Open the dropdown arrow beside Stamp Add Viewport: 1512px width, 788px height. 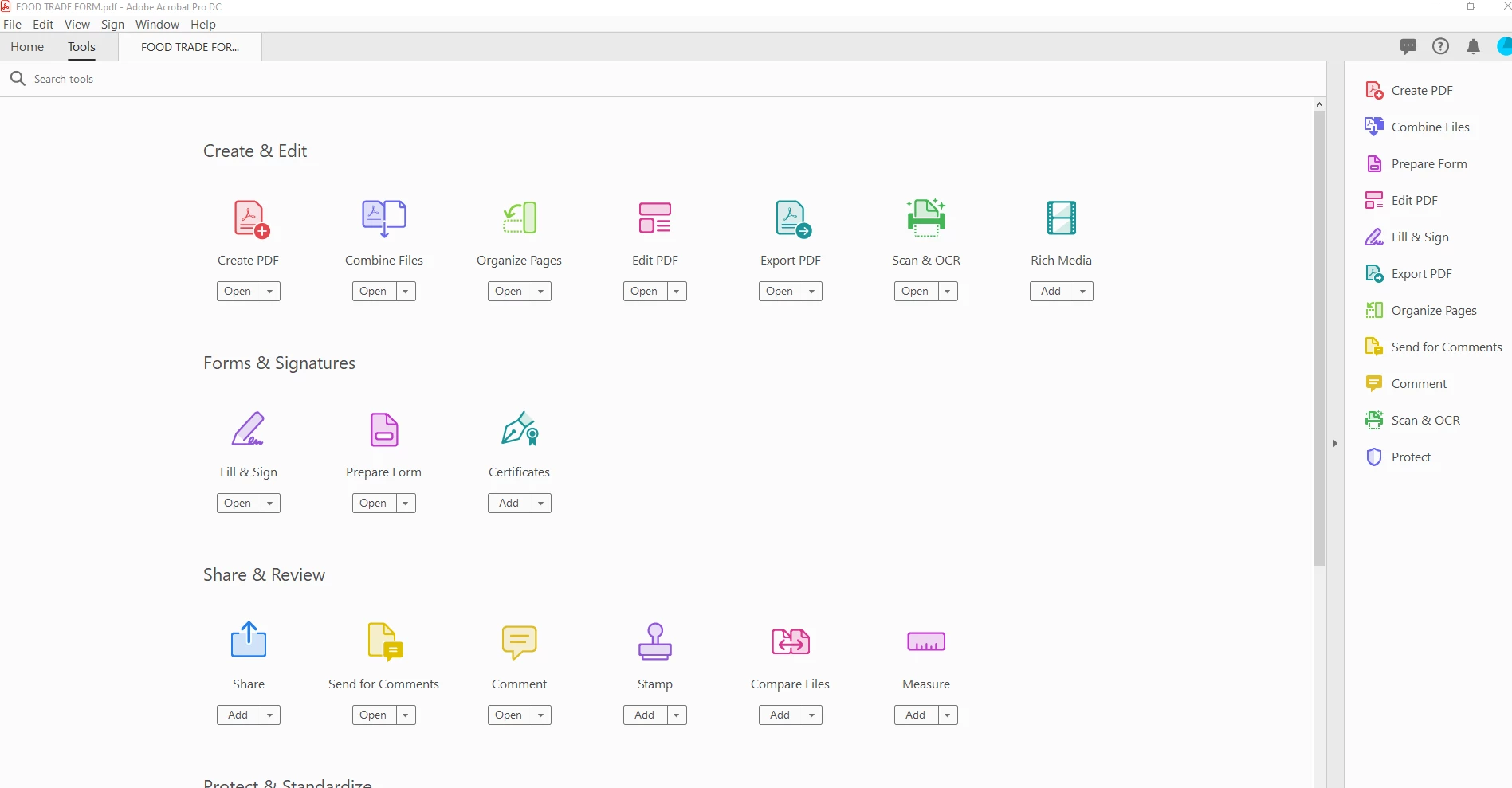pyautogui.click(x=677, y=715)
